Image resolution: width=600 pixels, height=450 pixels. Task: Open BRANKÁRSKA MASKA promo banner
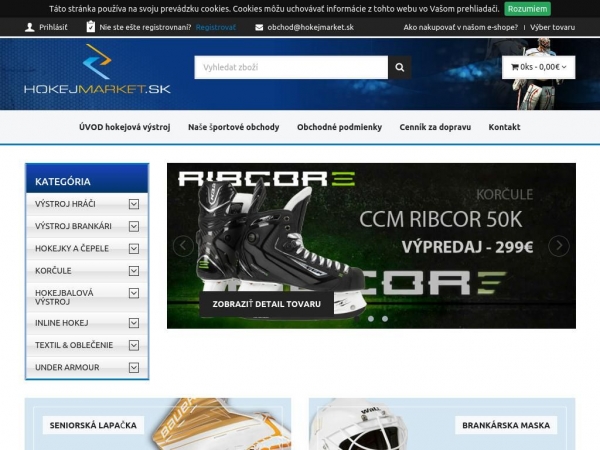[x=442, y=424]
